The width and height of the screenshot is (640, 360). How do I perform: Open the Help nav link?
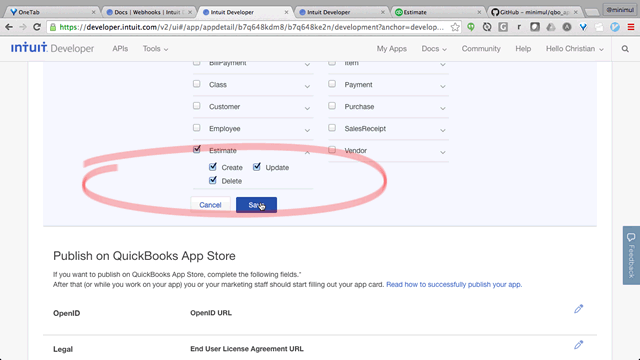pos(523,49)
